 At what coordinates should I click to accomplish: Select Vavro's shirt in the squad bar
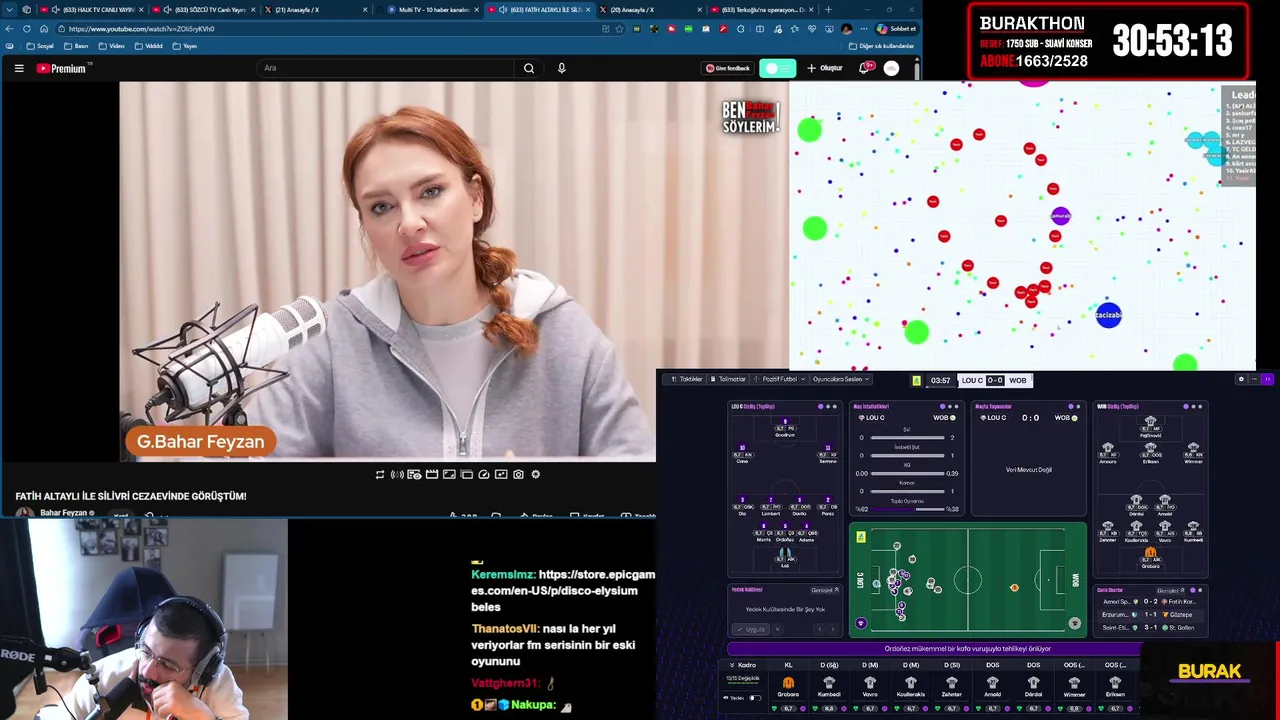pyautogui.click(x=870, y=683)
